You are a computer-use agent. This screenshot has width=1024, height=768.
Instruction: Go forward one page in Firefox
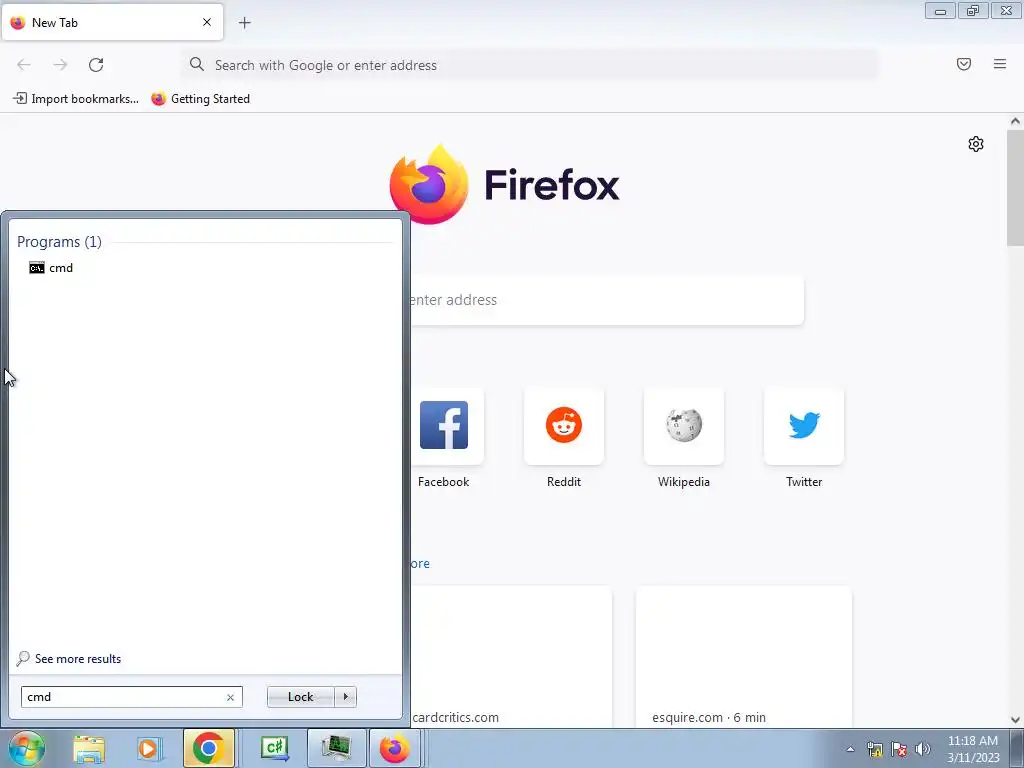60,65
